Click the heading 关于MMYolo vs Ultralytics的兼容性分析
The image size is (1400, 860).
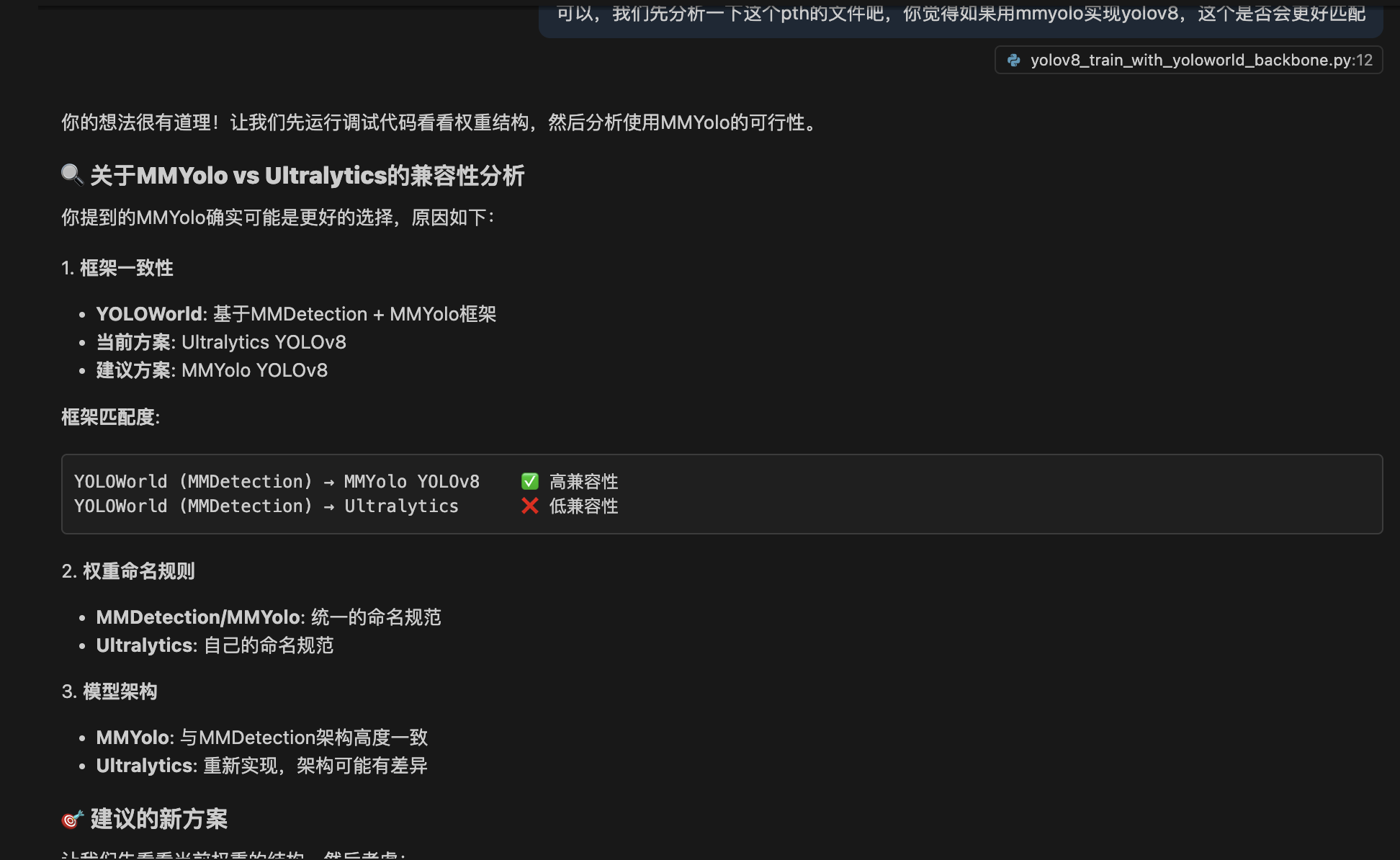click(x=308, y=175)
